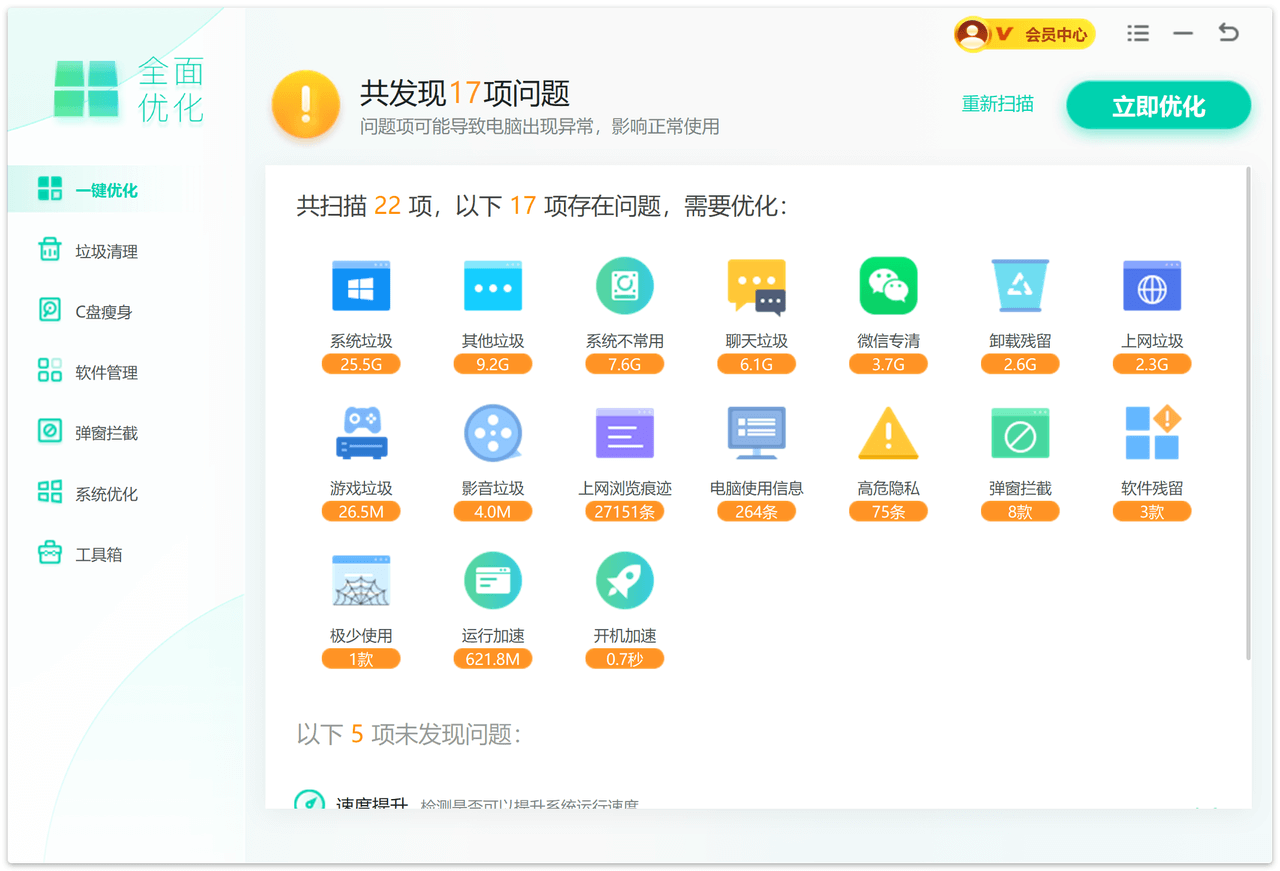Click the 共发现17项问题 heading

tap(465, 93)
